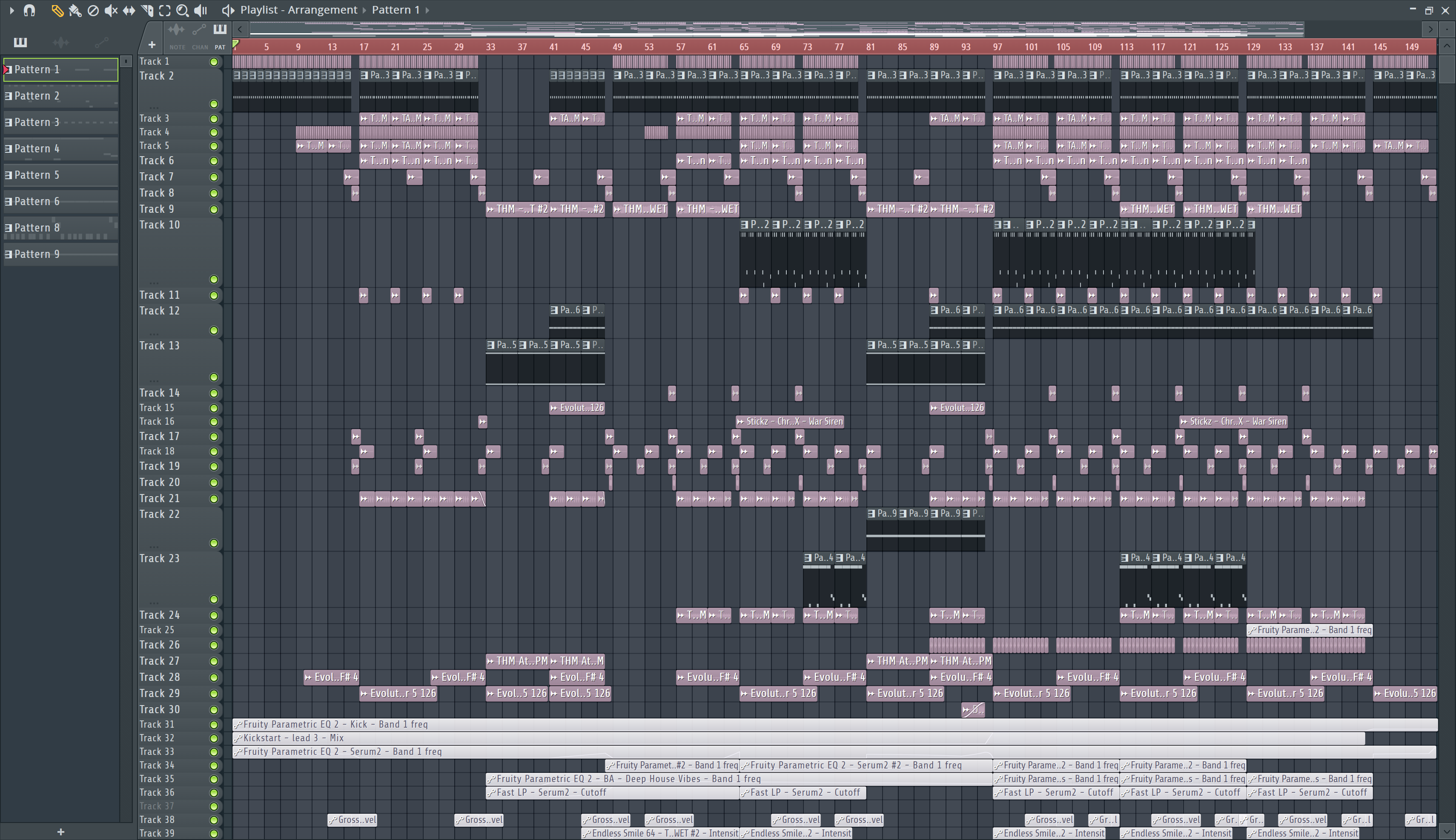Click bar 65 on the timeline ruler
The width and height of the screenshot is (1456, 840).
click(744, 47)
